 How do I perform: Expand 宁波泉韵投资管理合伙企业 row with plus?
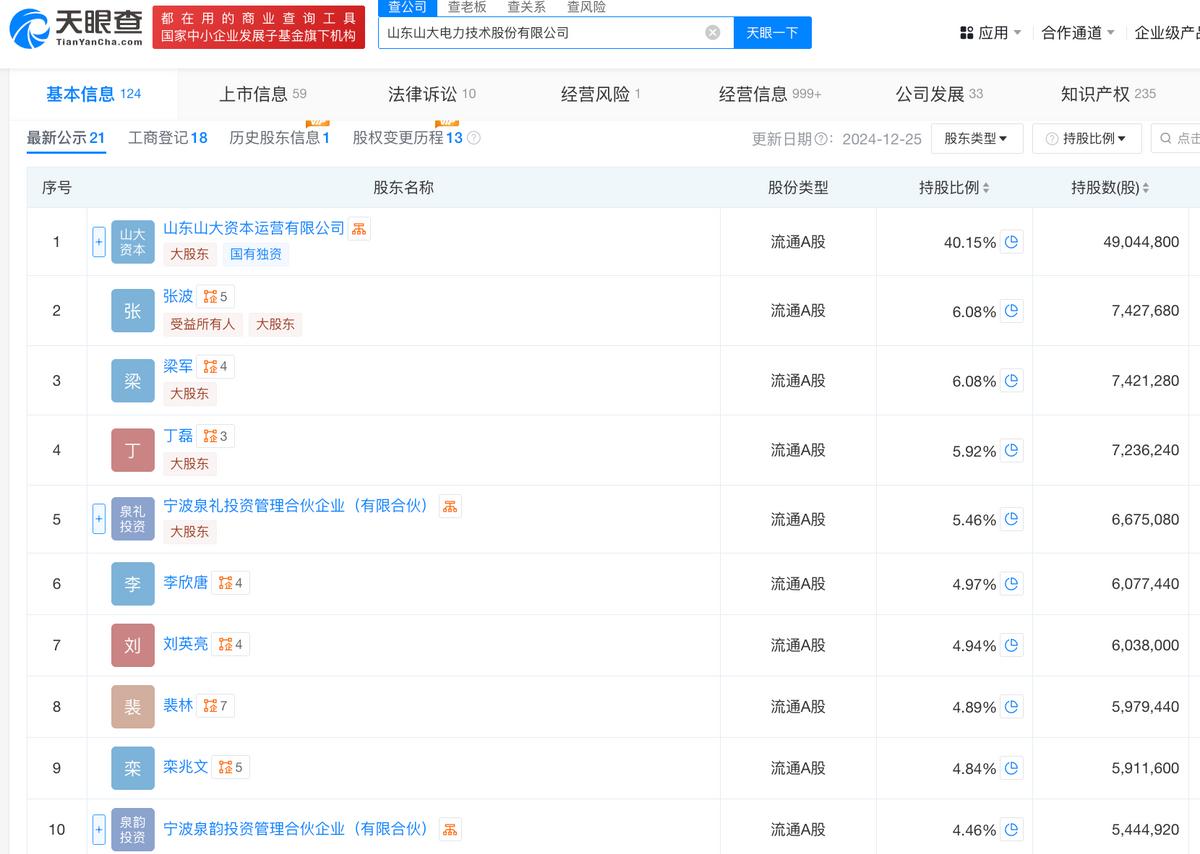[98, 829]
